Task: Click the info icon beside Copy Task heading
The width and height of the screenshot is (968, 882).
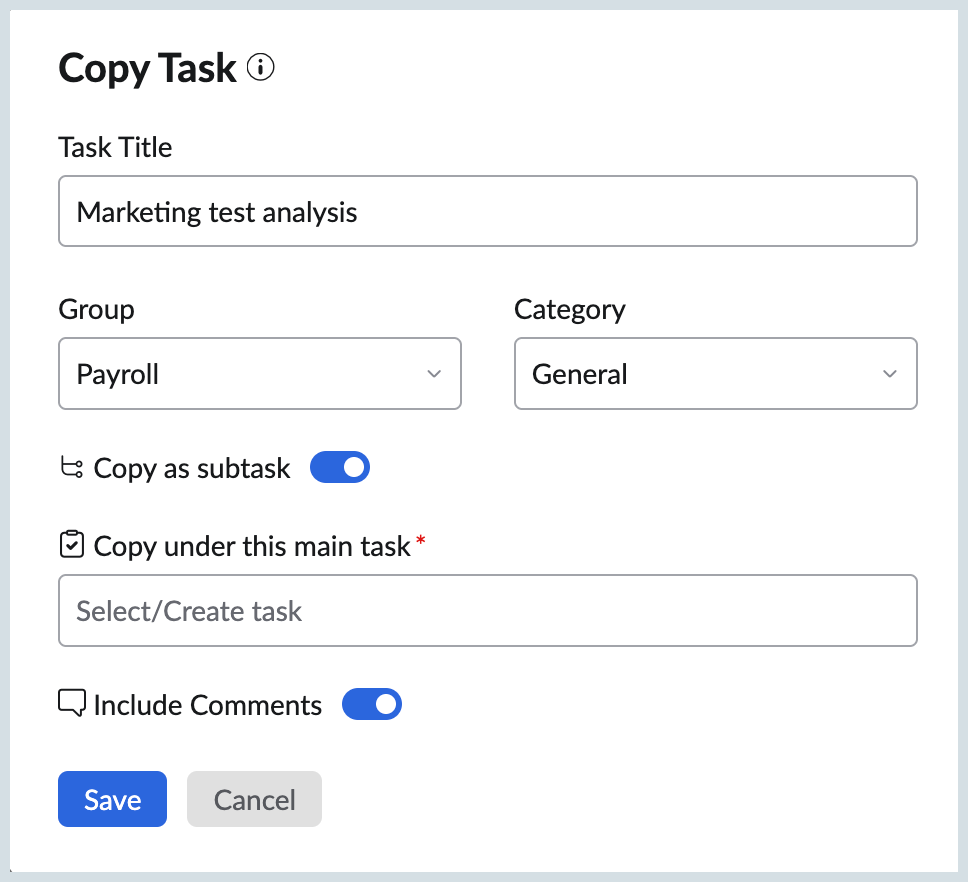Action: (x=260, y=67)
